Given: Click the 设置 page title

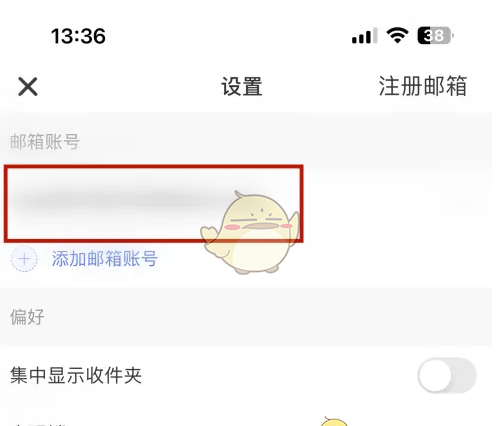Looking at the screenshot, I should [x=242, y=87].
